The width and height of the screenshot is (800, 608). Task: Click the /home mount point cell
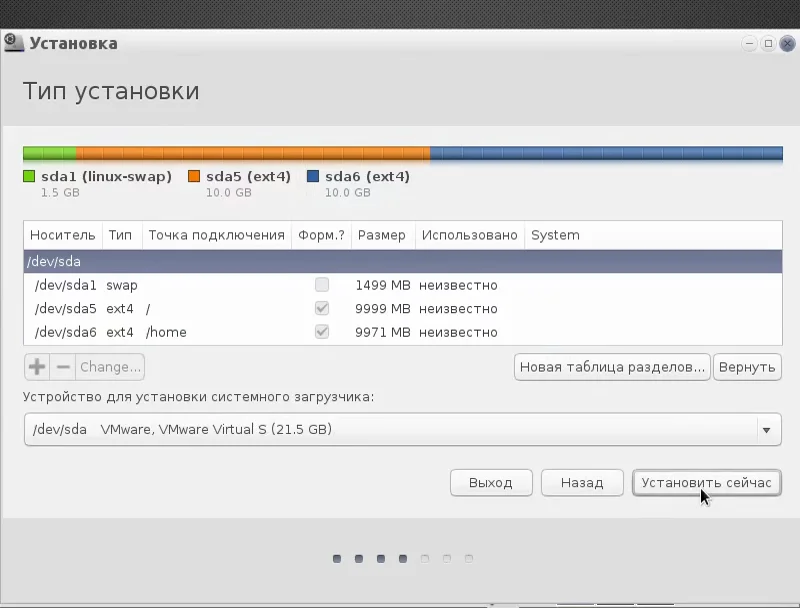[x=166, y=332]
